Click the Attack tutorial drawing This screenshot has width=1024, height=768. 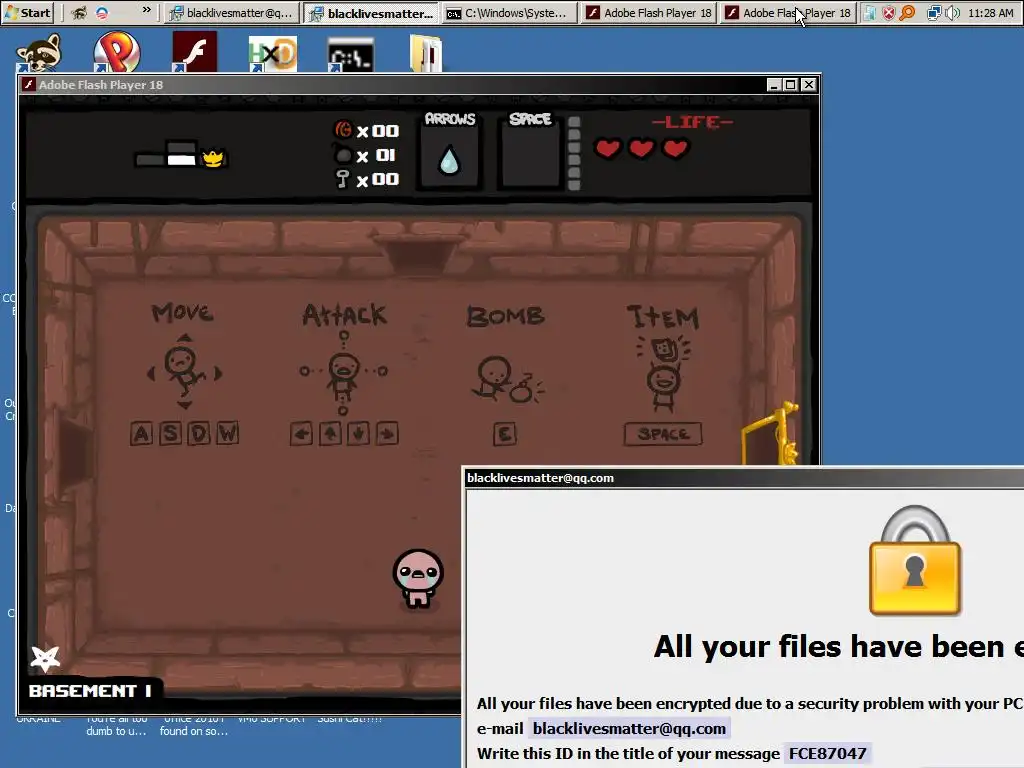coord(344,373)
